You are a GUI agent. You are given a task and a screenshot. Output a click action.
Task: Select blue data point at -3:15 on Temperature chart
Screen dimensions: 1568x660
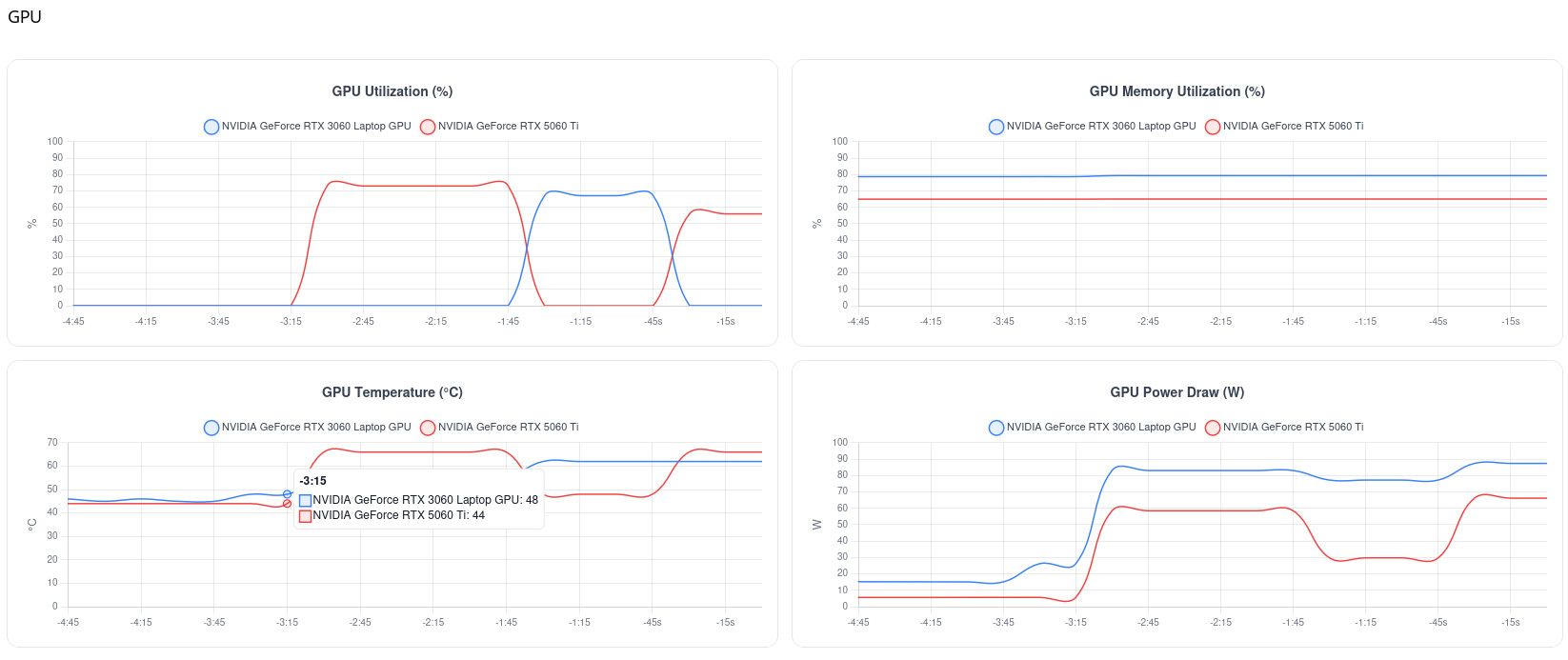click(x=287, y=494)
